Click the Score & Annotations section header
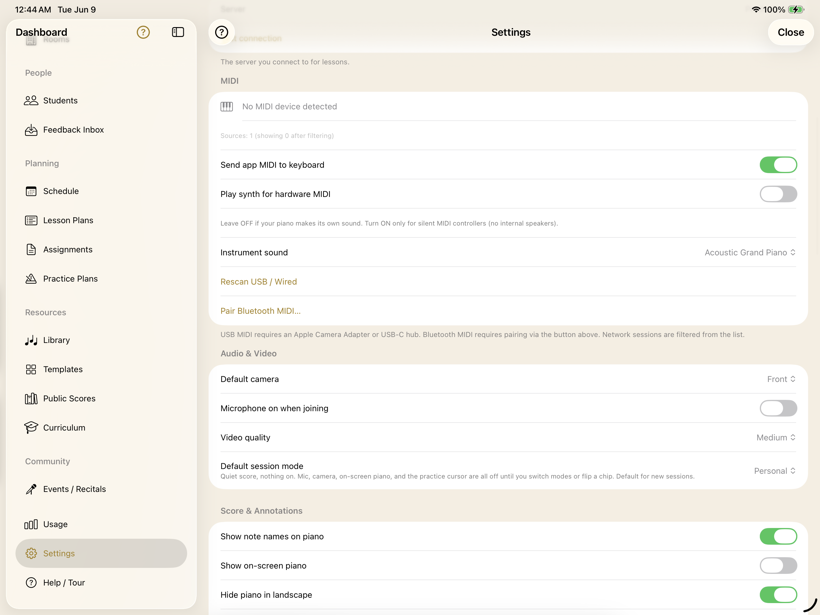The image size is (820, 615). click(261, 511)
